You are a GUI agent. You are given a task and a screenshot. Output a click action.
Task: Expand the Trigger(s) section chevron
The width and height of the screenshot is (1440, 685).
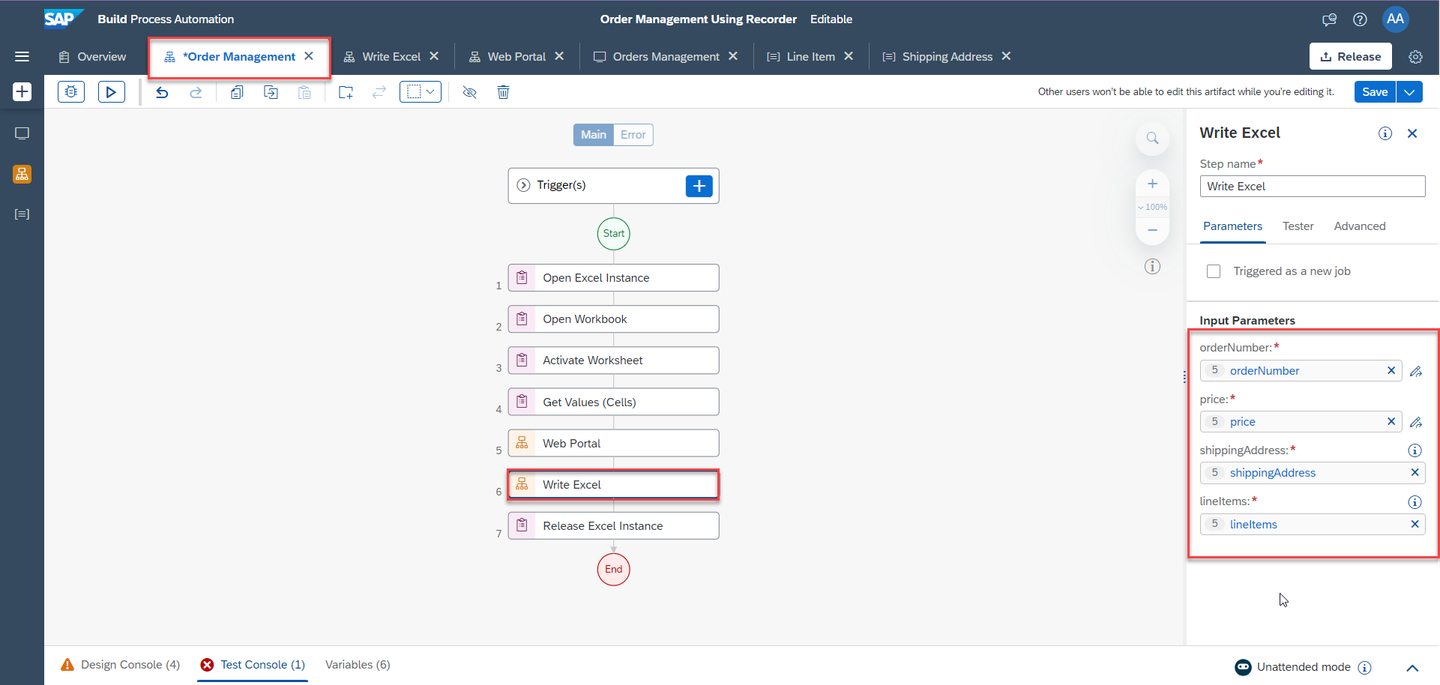point(523,186)
